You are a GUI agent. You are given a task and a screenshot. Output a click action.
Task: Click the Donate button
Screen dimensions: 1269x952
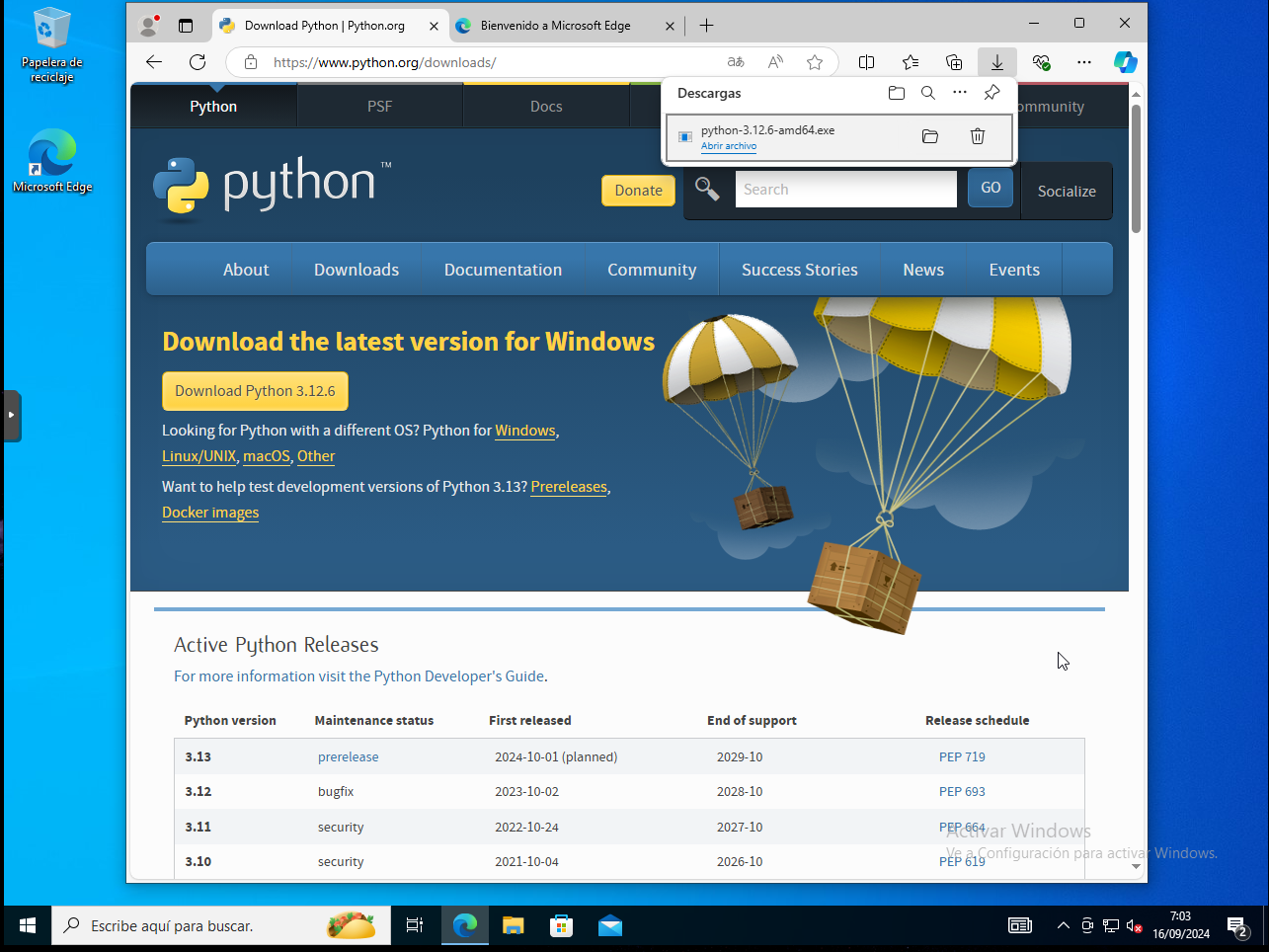click(x=639, y=191)
